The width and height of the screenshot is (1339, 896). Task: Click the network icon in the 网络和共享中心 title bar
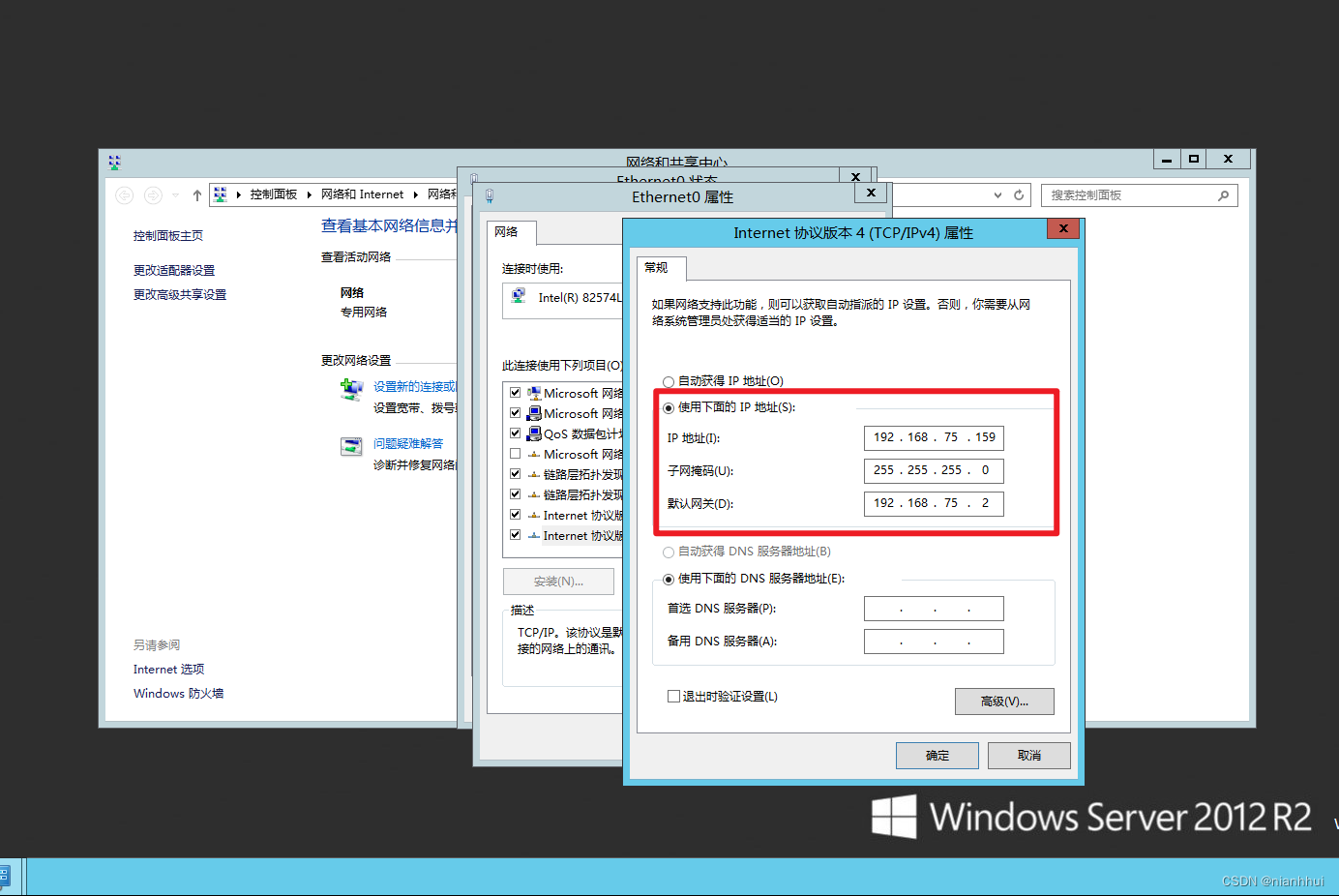click(x=114, y=163)
